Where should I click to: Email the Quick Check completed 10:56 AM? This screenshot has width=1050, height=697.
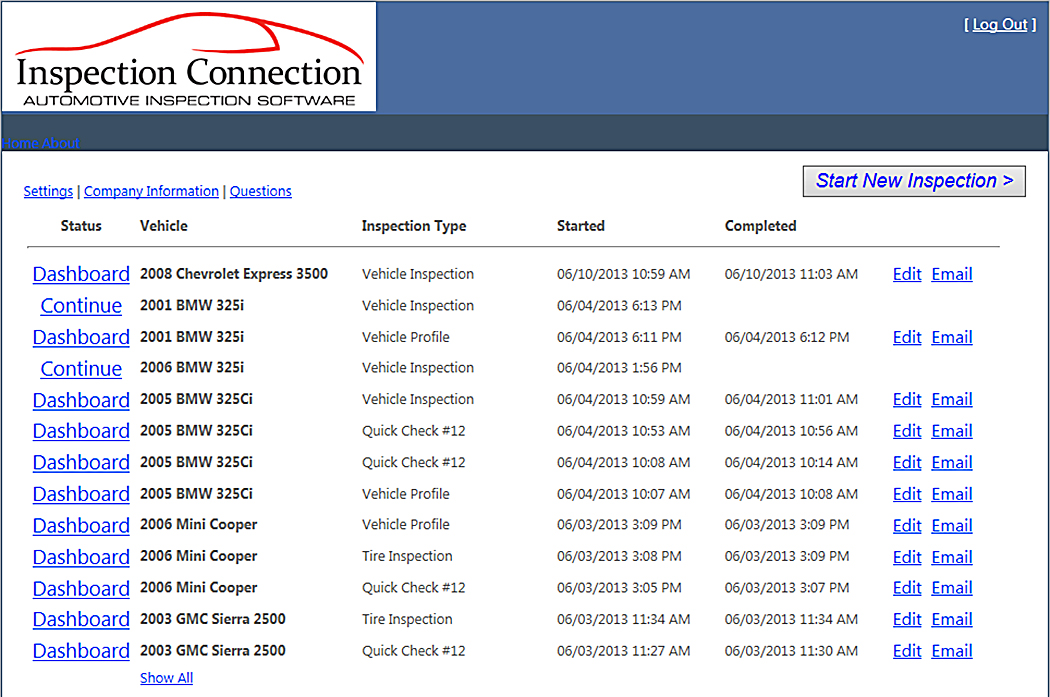(x=952, y=431)
